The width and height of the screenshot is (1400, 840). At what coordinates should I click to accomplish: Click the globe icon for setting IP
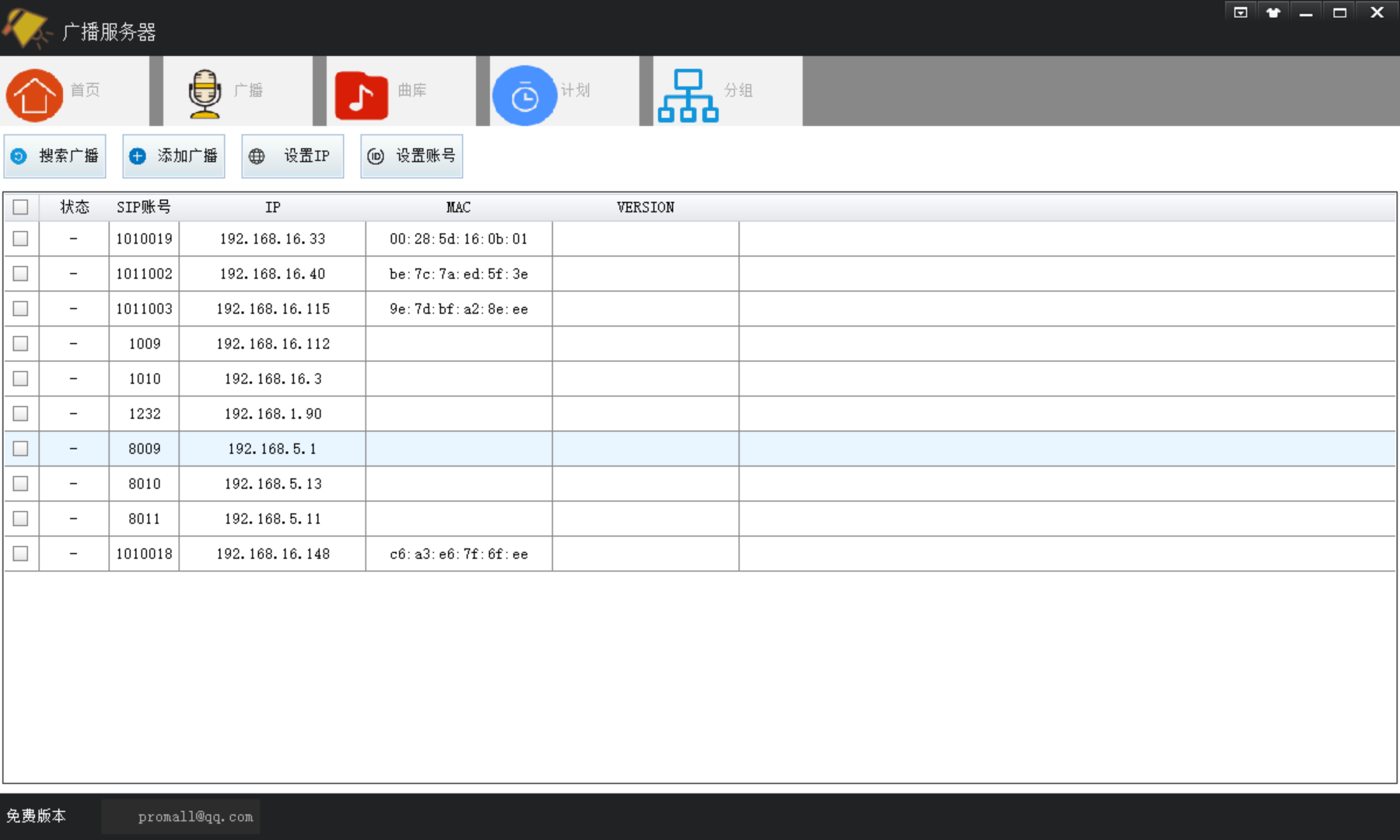tap(257, 156)
